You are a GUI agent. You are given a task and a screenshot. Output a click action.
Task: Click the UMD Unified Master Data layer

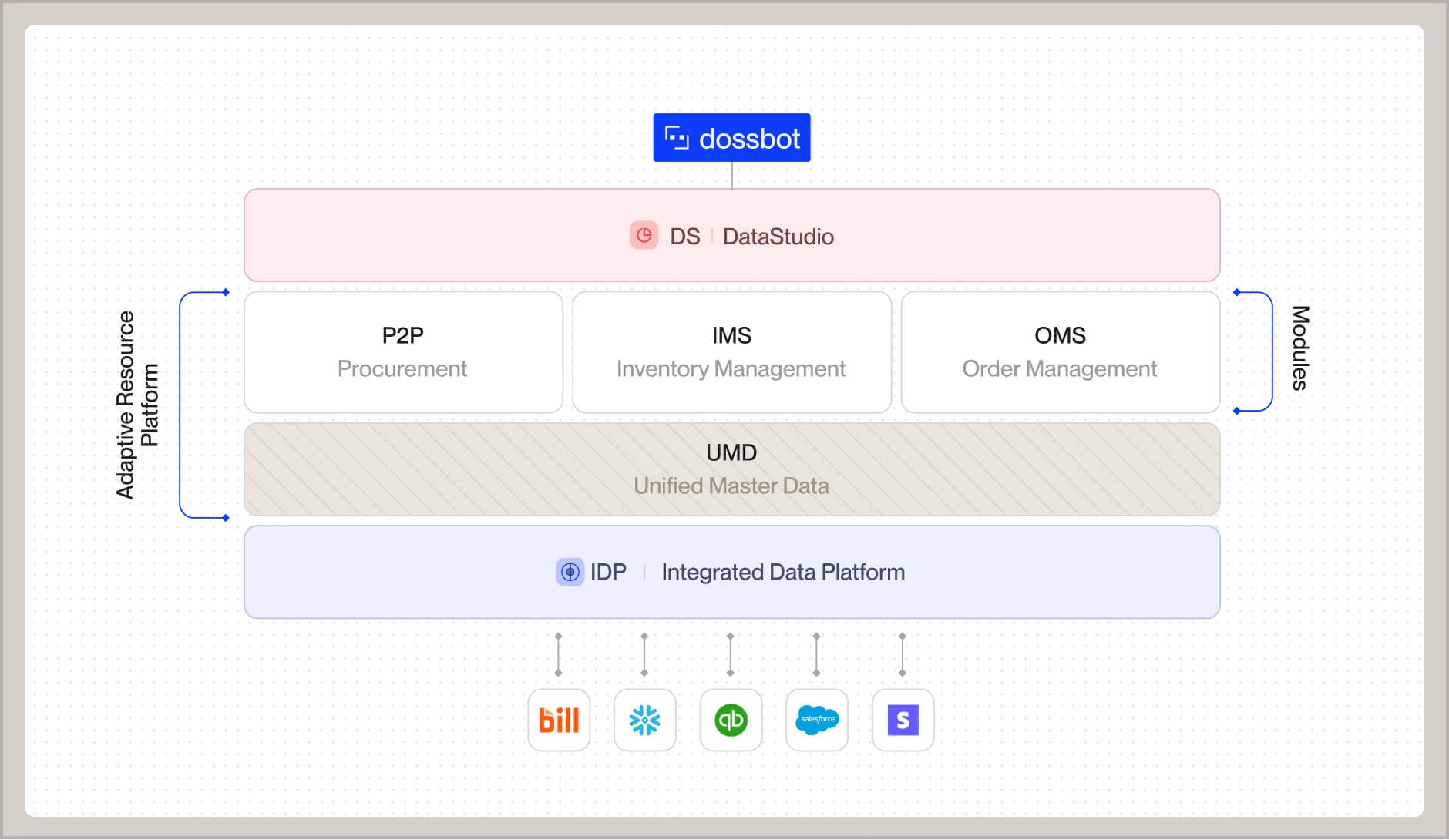pos(731,469)
